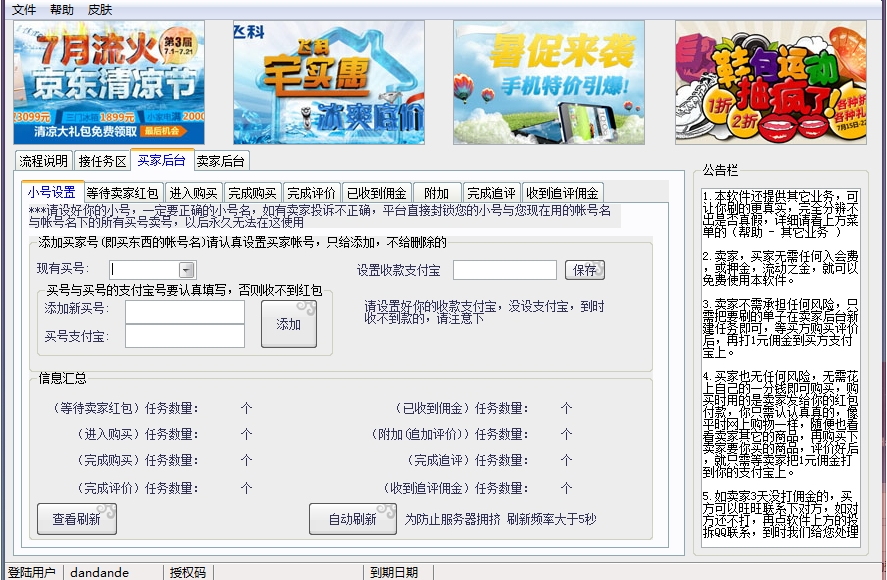
Task: Open the 飞科宅实惠 banner ad
Action: [329, 83]
